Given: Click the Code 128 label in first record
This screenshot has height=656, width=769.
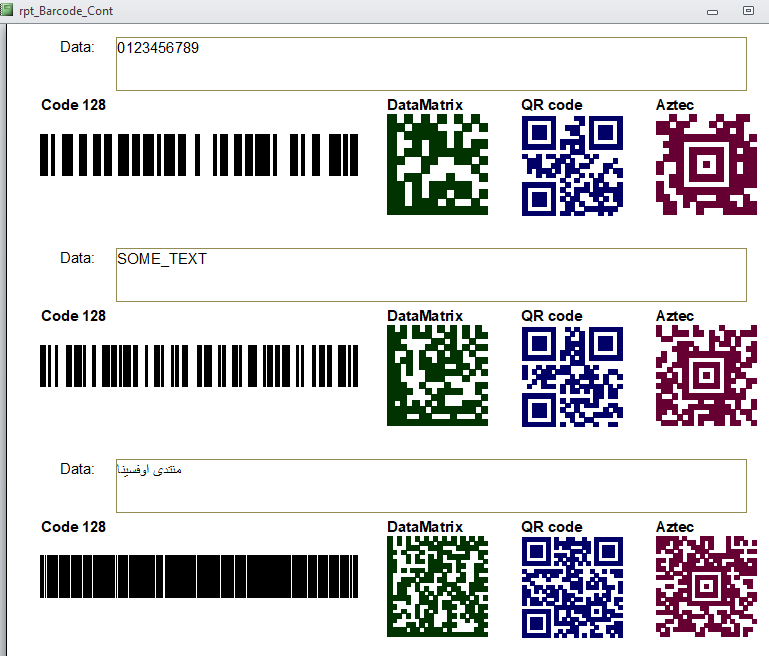Looking at the screenshot, I should click(74, 105).
